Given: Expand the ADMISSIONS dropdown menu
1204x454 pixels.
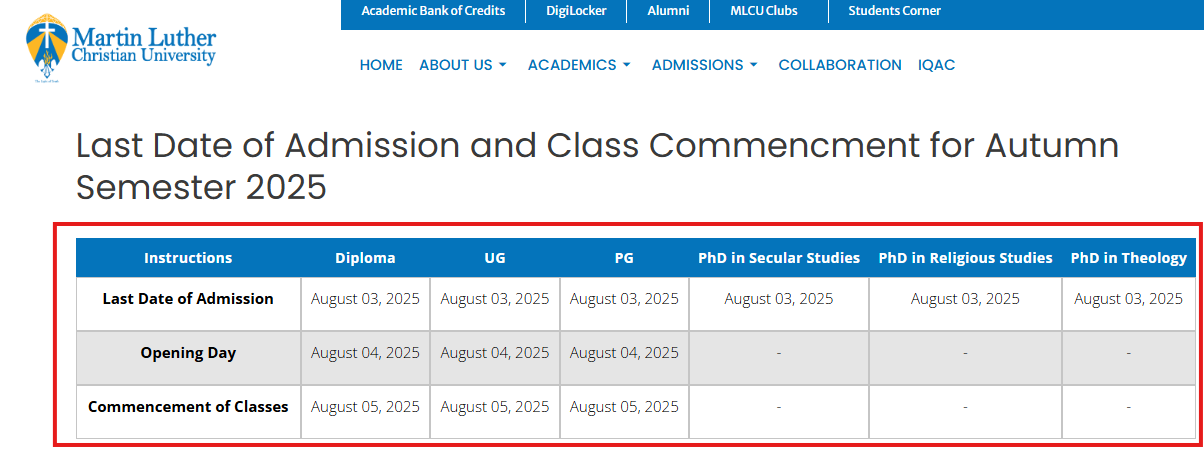Looking at the screenshot, I should (x=705, y=65).
